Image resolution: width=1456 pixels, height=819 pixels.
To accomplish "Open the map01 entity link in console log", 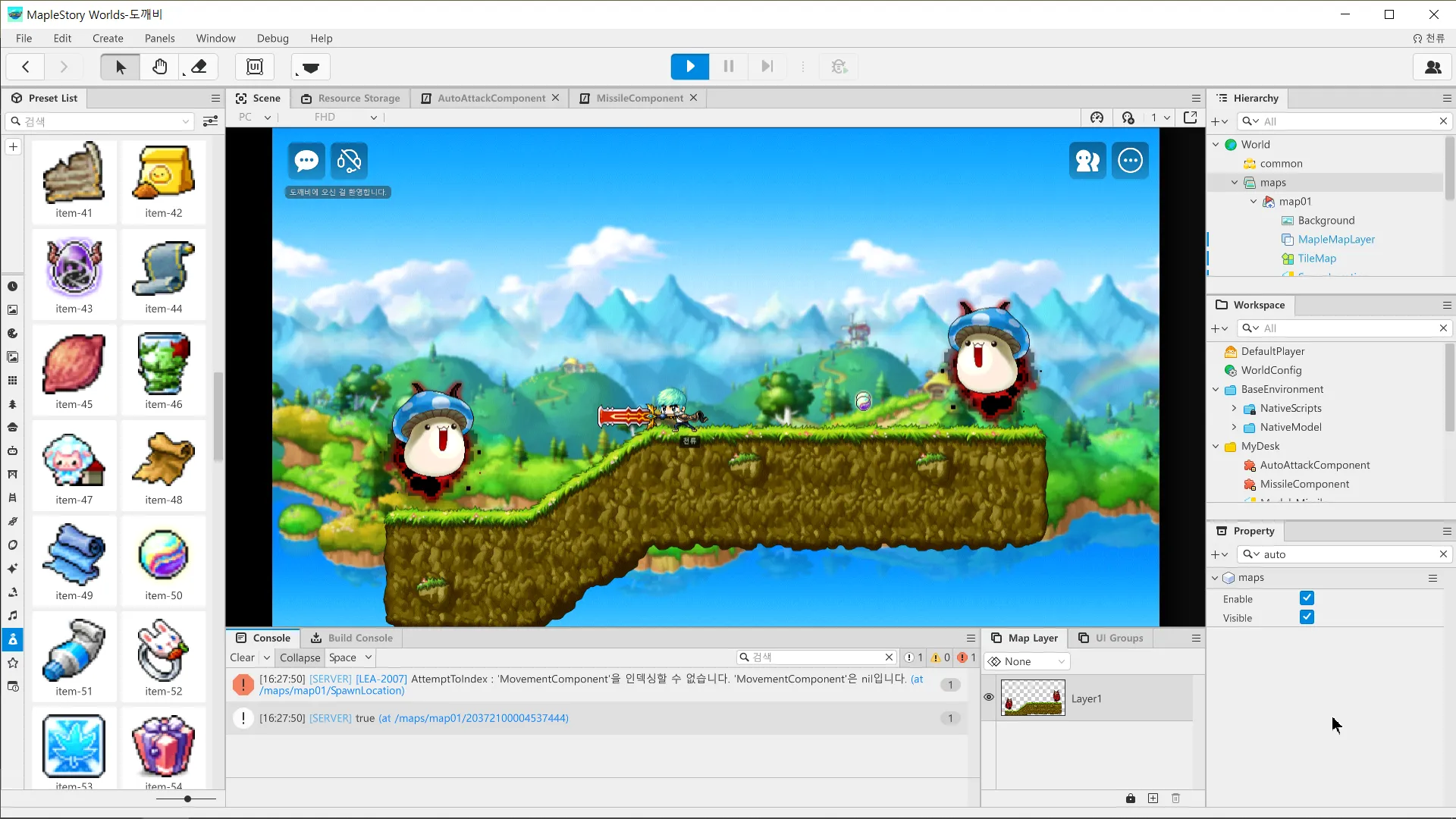I will pyautogui.click(x=473, y=718).
